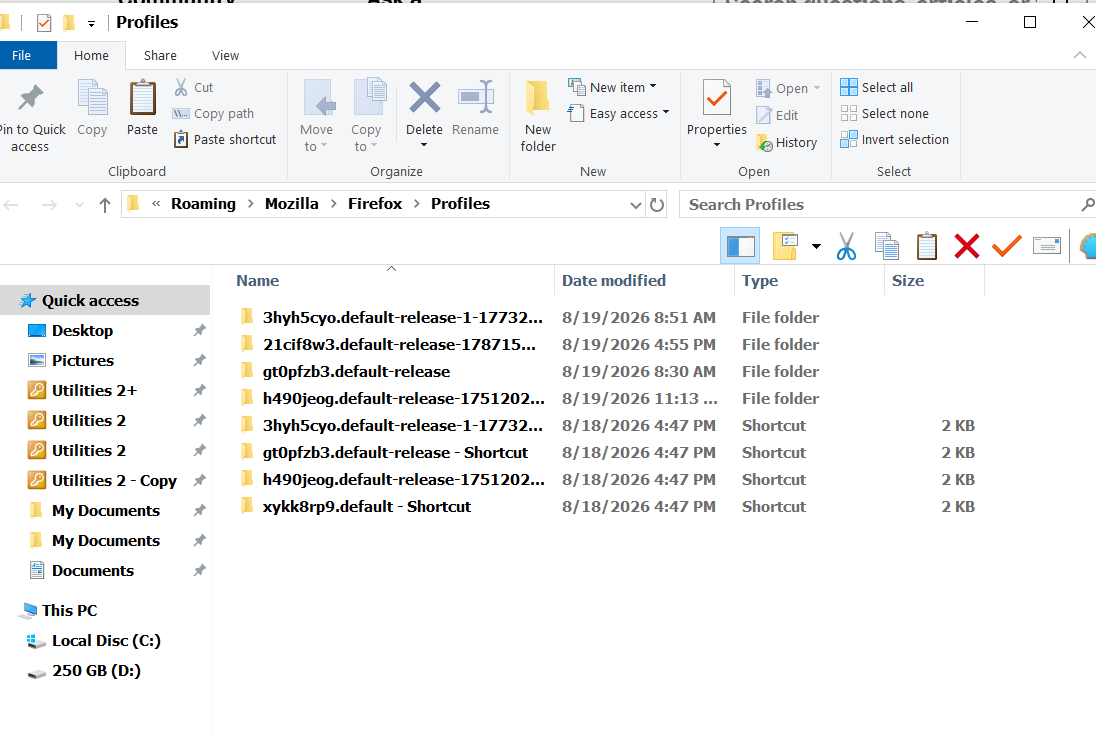This screenshot has height=736, width=1096.
Task: Open Local Disc (C:) in sidebar
Action: pos(106,641)
